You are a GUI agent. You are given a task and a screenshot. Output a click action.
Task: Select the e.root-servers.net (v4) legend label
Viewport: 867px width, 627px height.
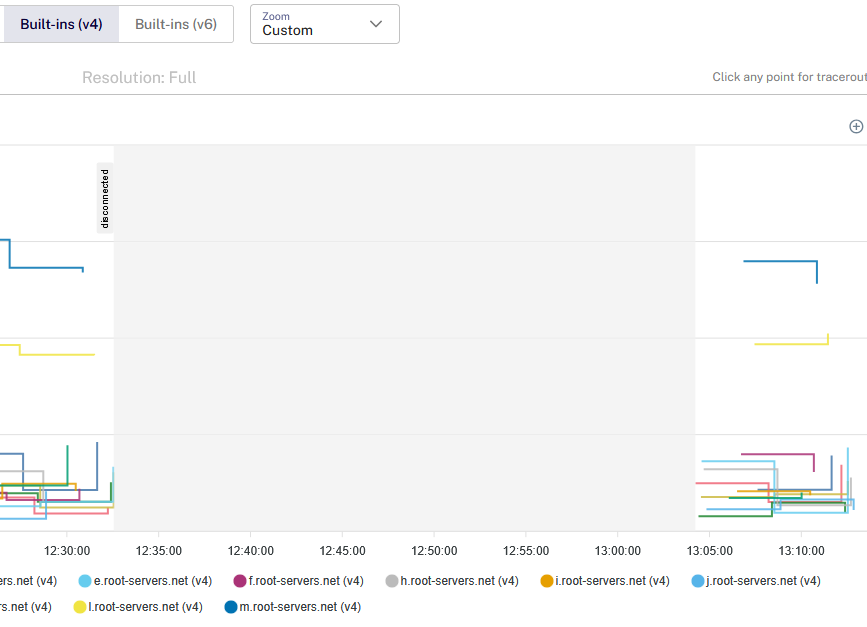pyautogui.click(x=153, y=581)
